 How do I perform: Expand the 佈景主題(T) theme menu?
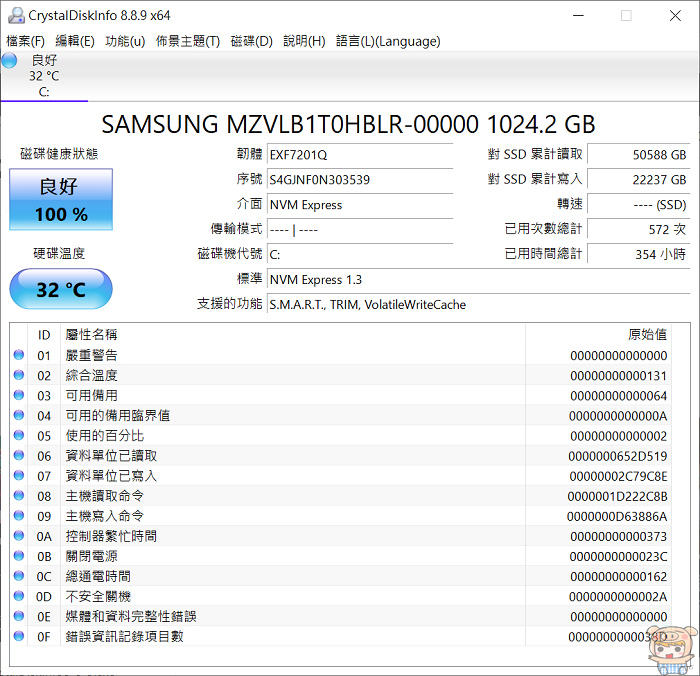tap(188, 41)
